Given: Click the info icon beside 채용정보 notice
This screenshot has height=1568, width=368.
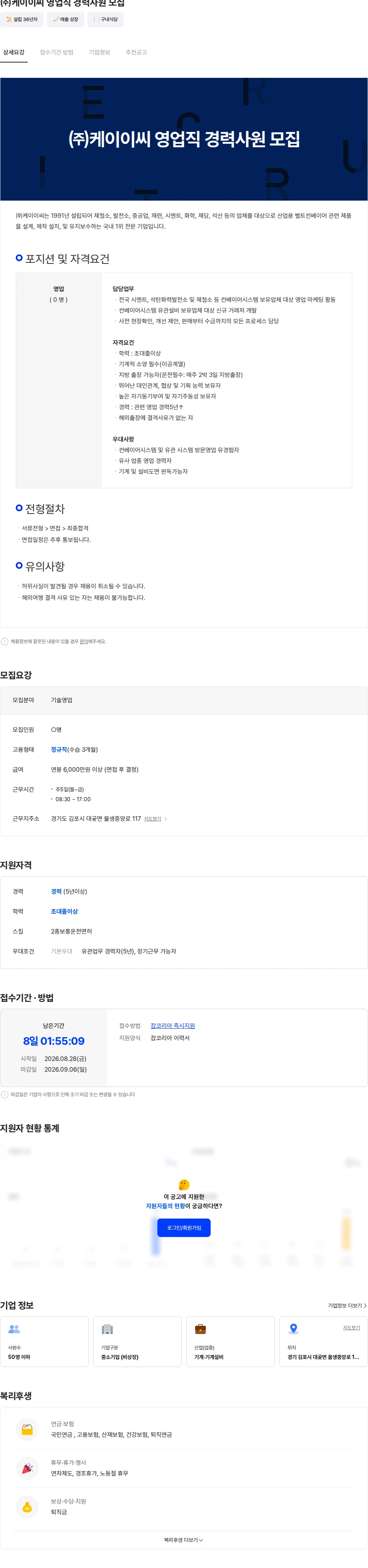Looking at the screenshot, I should [5, 641].
